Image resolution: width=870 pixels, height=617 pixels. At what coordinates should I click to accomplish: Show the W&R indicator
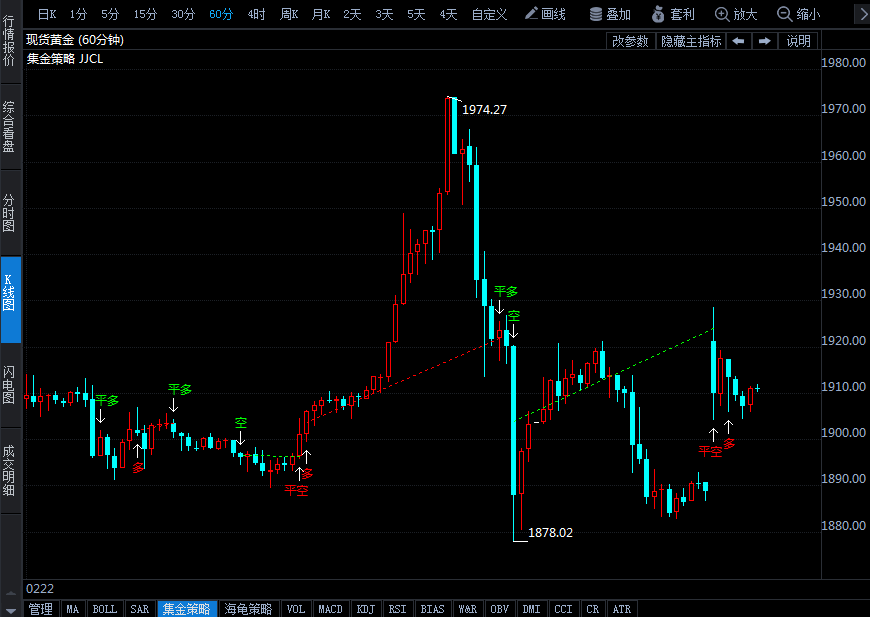click(468, 609)
